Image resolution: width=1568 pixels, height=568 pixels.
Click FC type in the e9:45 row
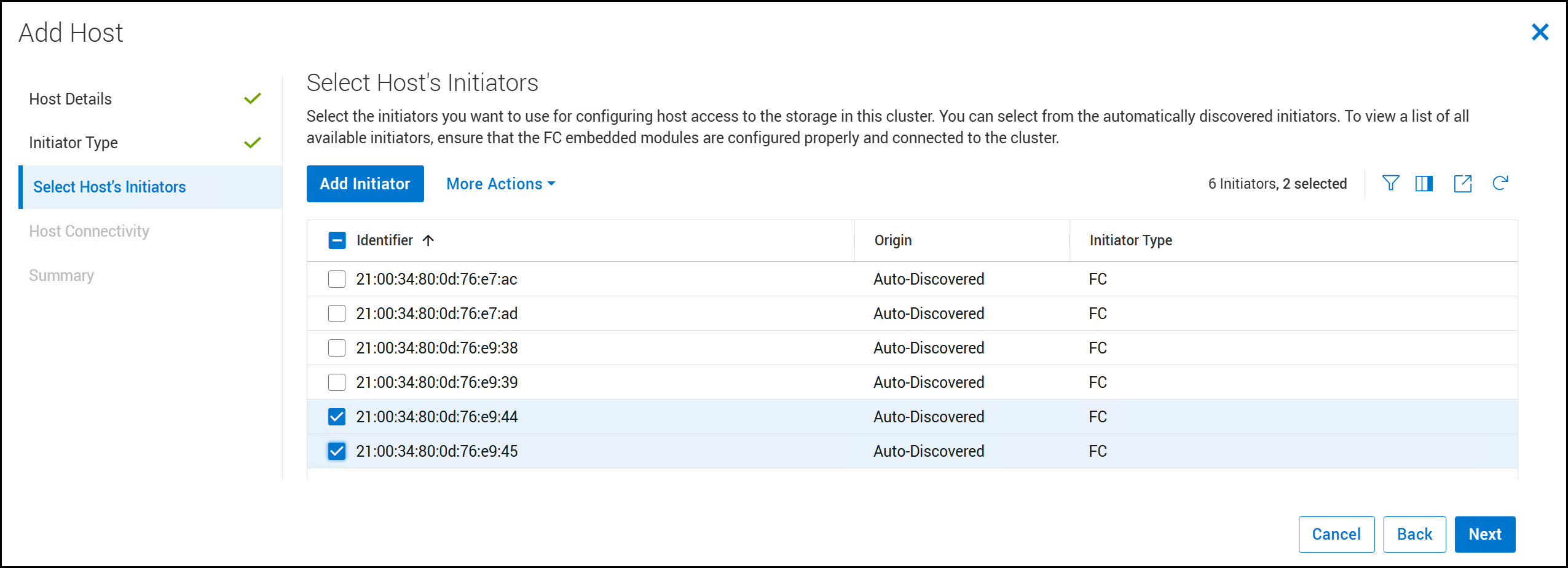tap(1098, 451)
